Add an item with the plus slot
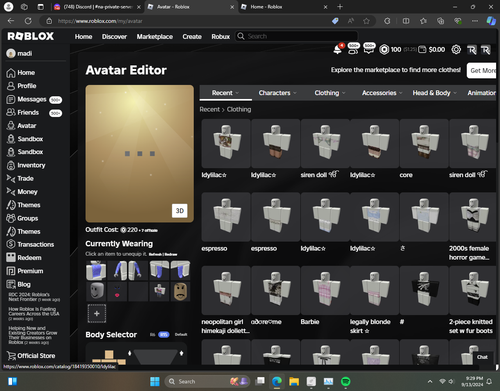 point(97,313)
